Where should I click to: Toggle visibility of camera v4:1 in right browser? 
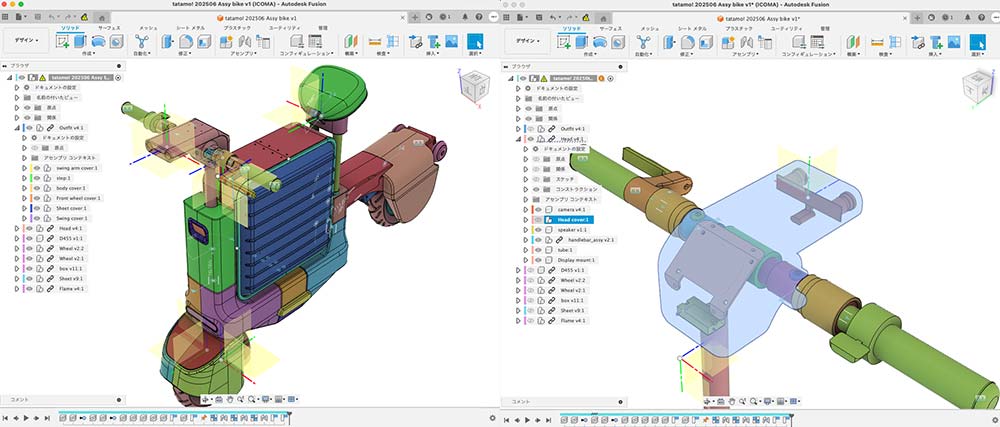(538, 210)
